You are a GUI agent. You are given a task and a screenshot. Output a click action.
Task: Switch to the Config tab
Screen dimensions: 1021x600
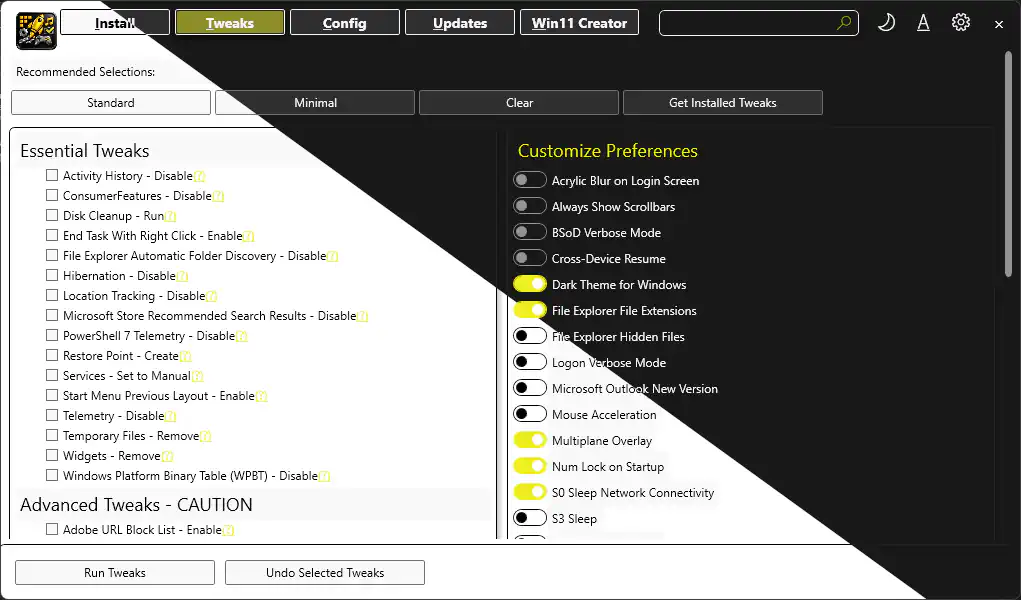point(344,23)
